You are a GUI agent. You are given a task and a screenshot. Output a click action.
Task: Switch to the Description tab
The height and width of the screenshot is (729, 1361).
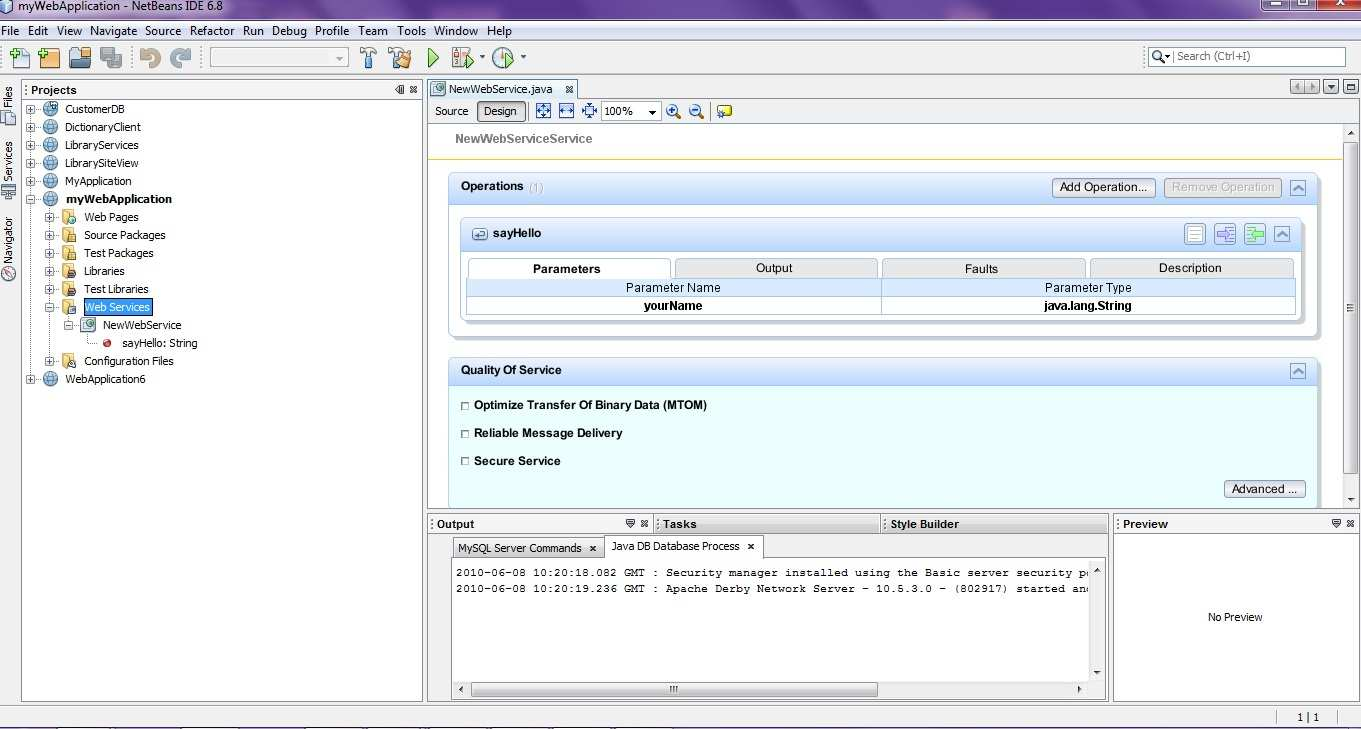pos(1190,268)
